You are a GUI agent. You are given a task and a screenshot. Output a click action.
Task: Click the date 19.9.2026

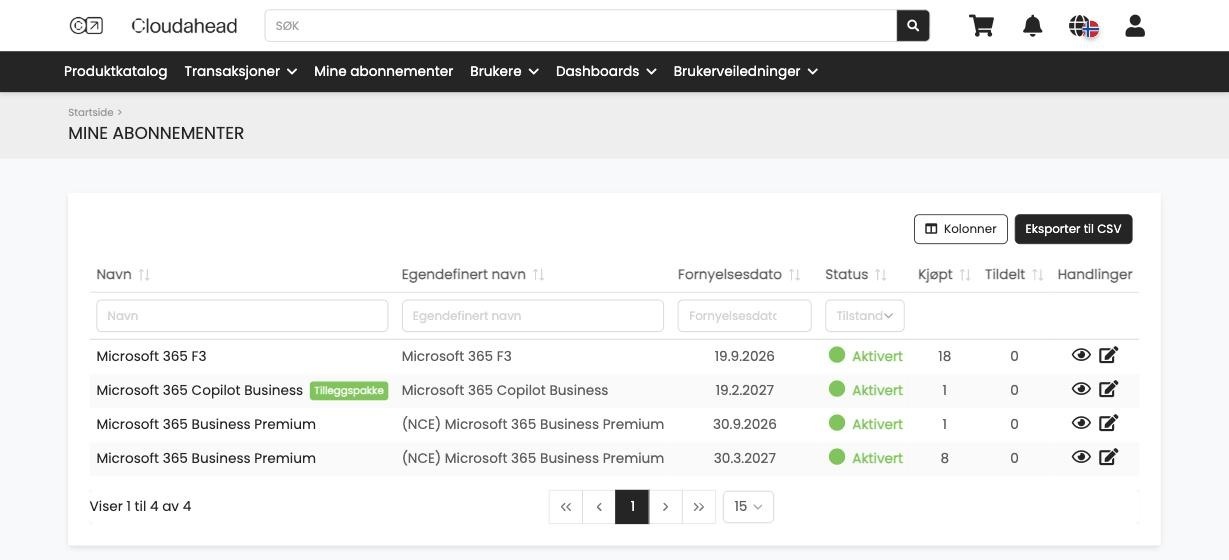coord(745,356)
